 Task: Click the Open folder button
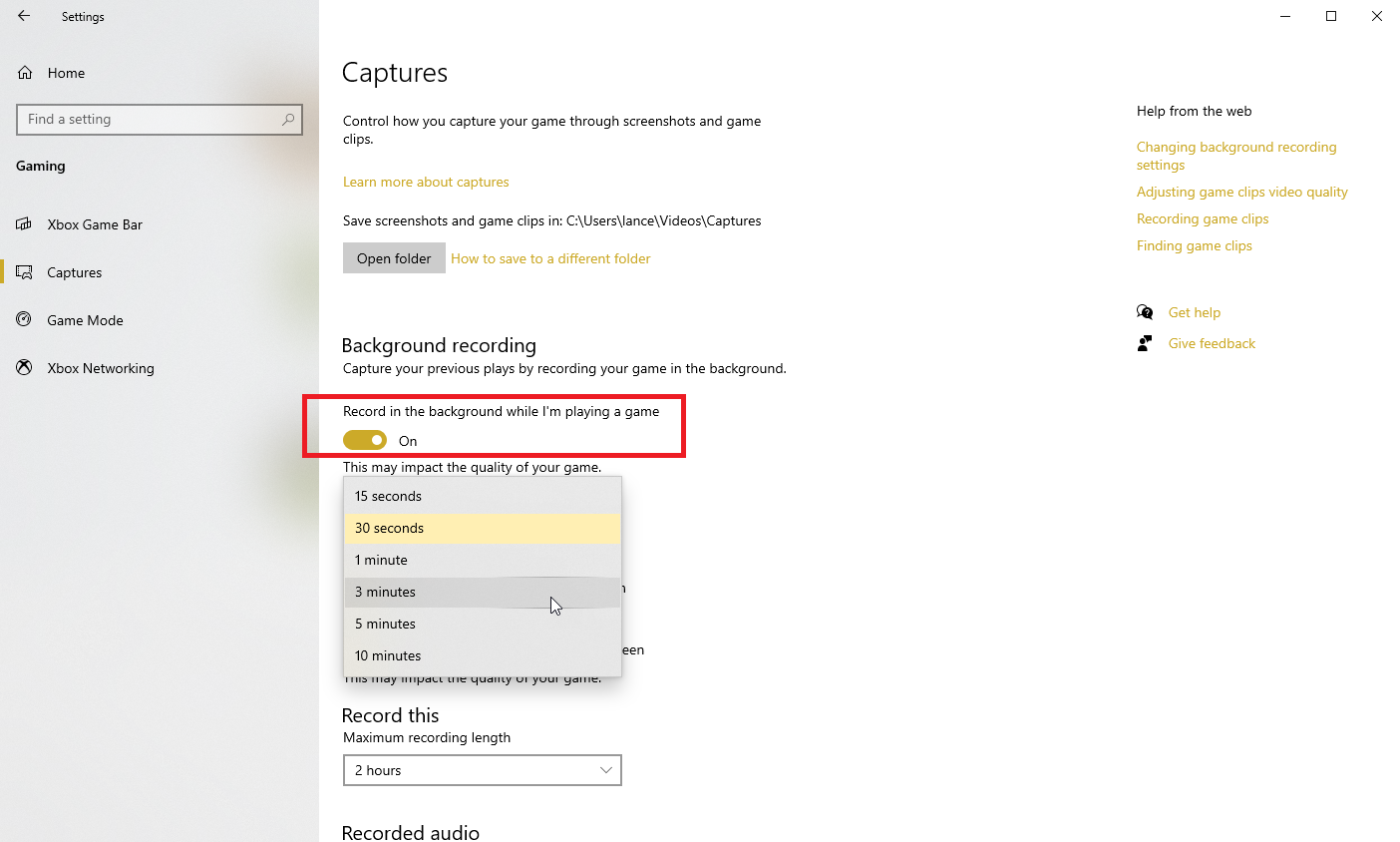click(x=394, y=258)
